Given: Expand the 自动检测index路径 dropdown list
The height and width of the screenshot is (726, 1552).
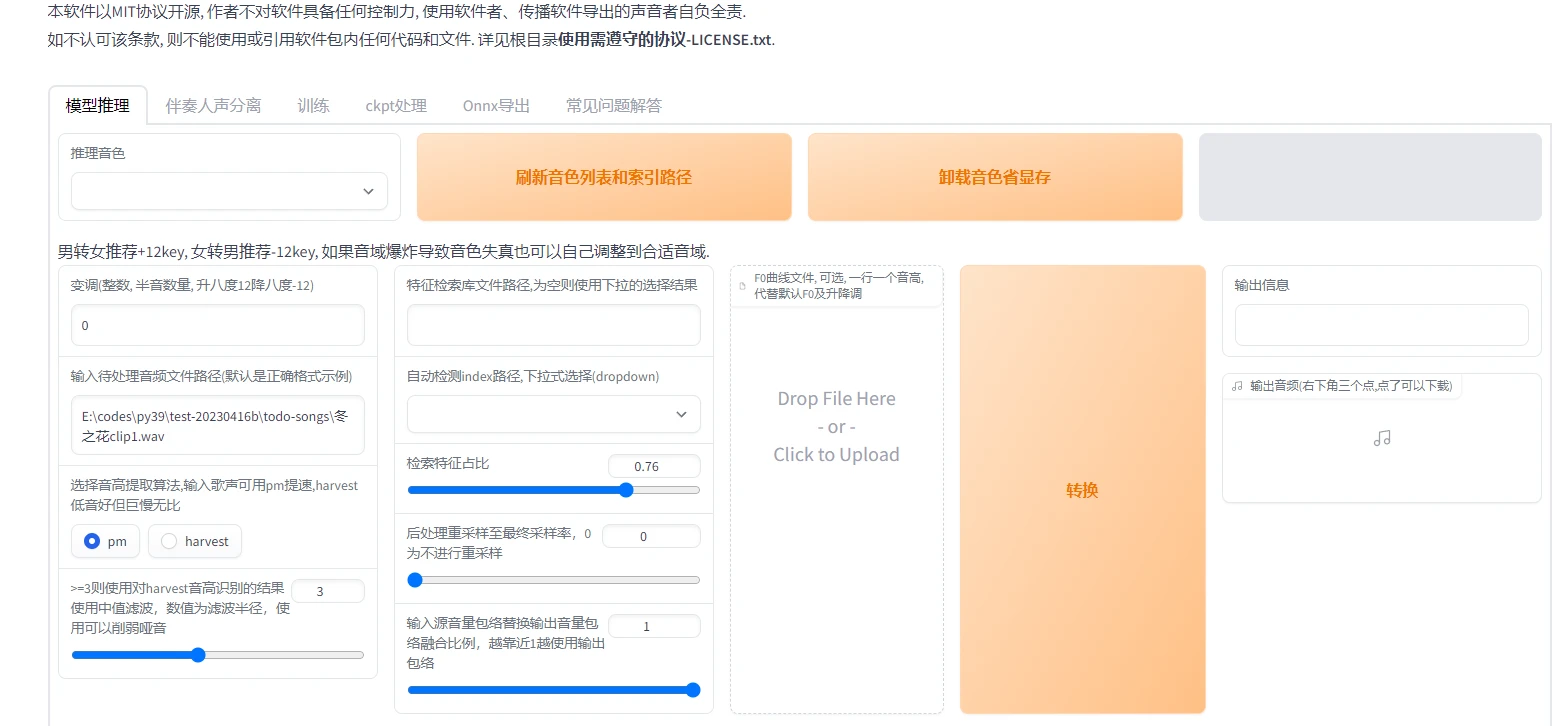Looking at the screenshot, I should coord(553,414).
